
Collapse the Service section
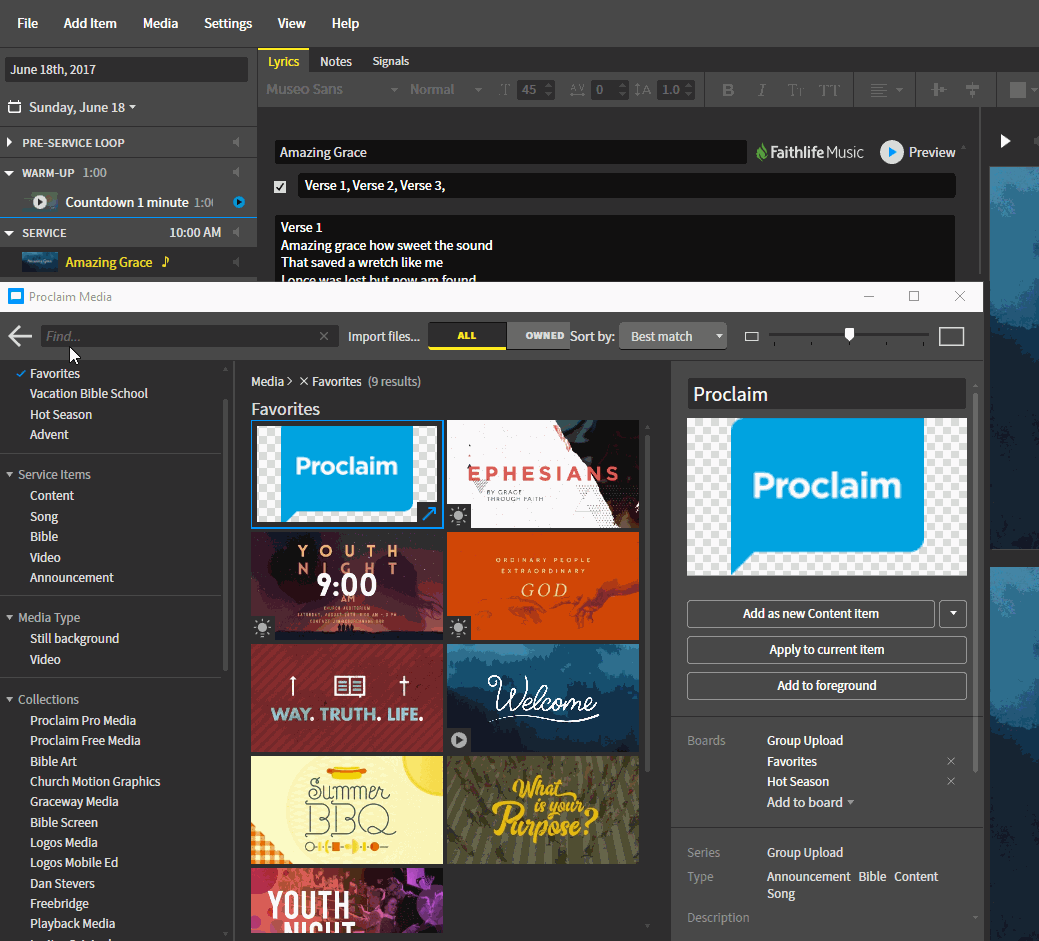click(9, 233)
